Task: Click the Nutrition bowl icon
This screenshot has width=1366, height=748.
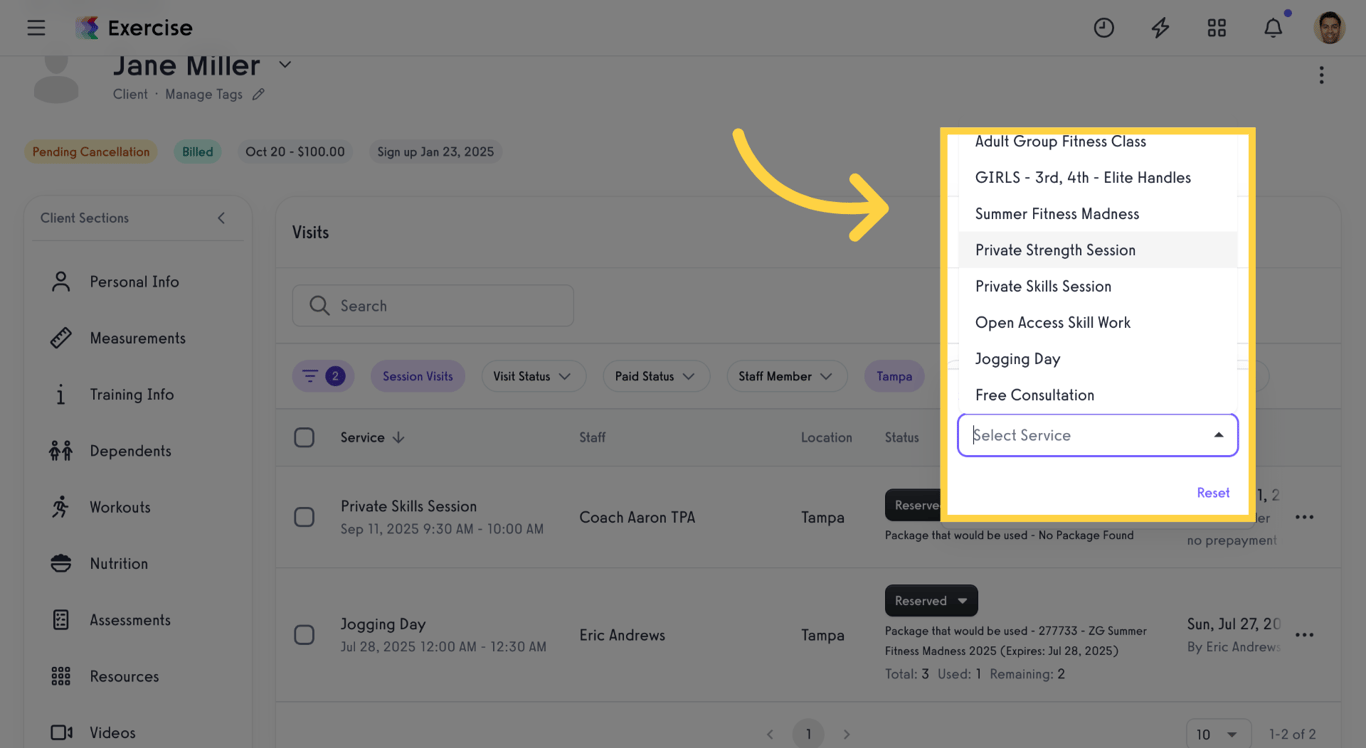Action: [61, 564]
